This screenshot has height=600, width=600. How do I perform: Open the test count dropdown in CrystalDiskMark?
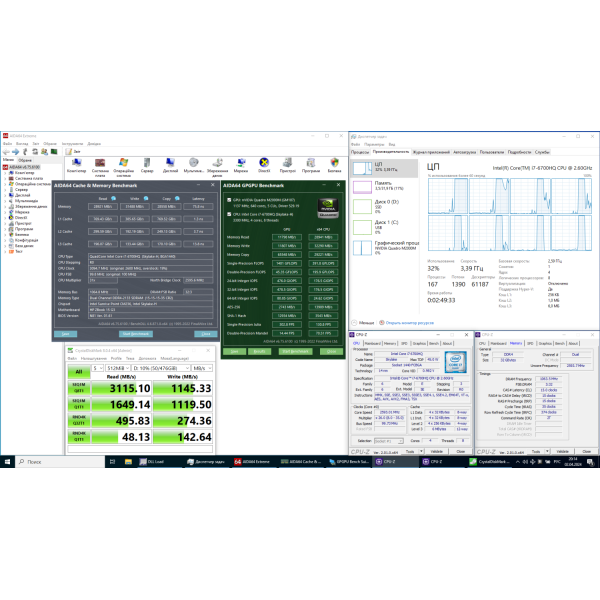98,368
